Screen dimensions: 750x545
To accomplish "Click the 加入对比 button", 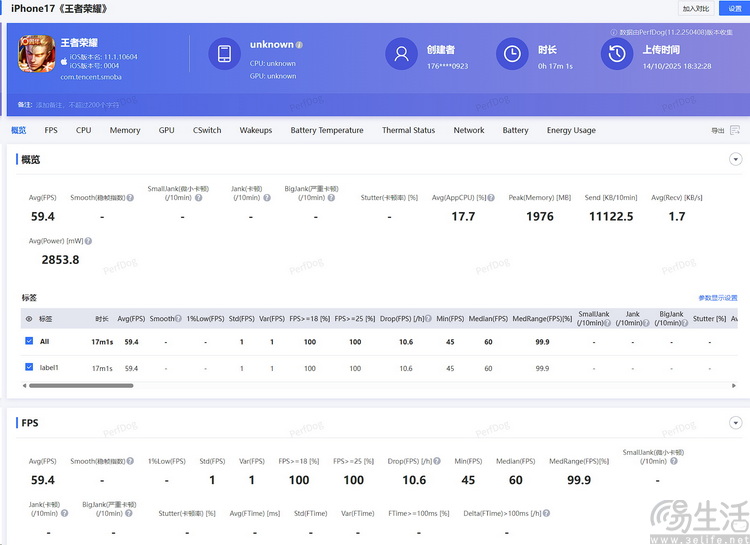I will tap(696, 8).
